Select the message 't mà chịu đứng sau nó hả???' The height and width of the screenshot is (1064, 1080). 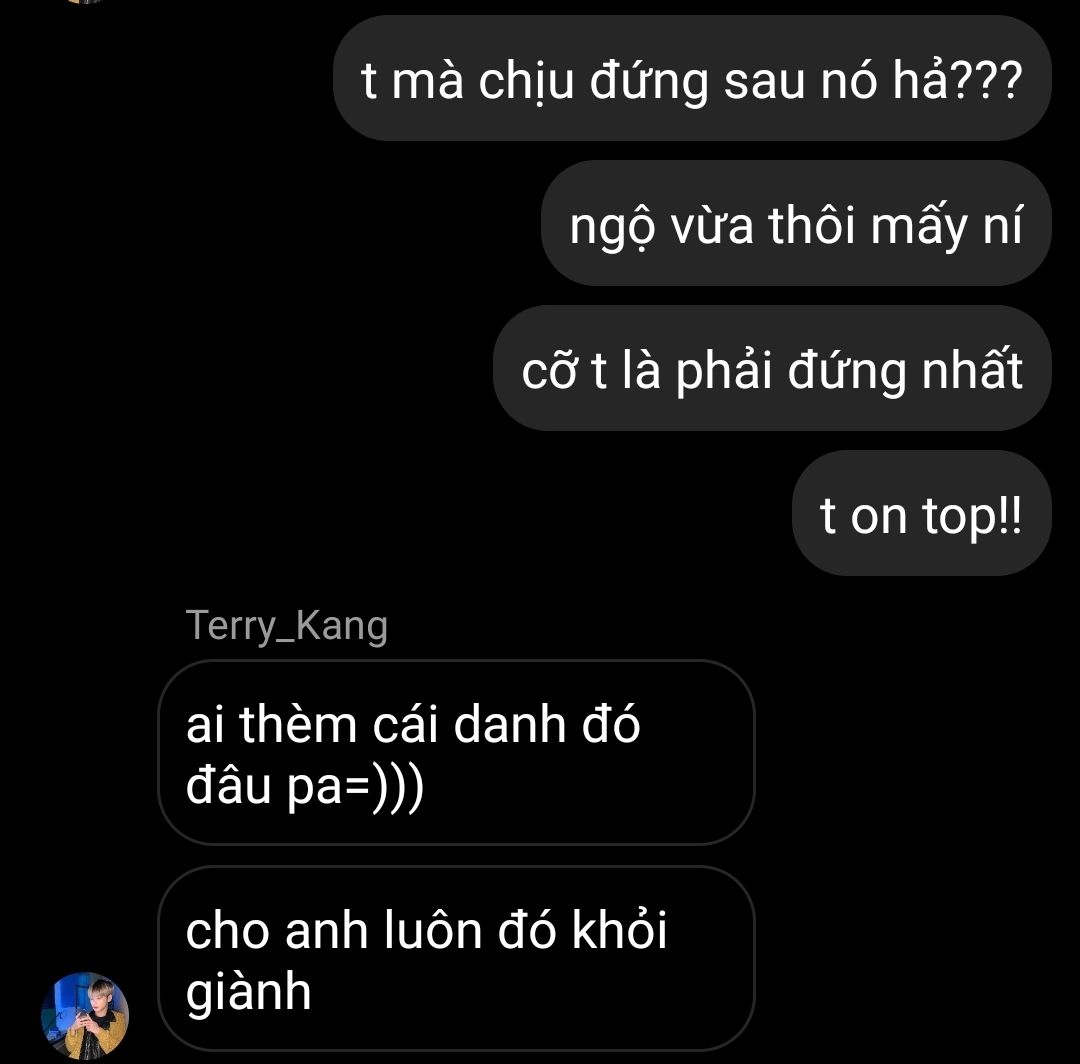click(x=692, y=79)
